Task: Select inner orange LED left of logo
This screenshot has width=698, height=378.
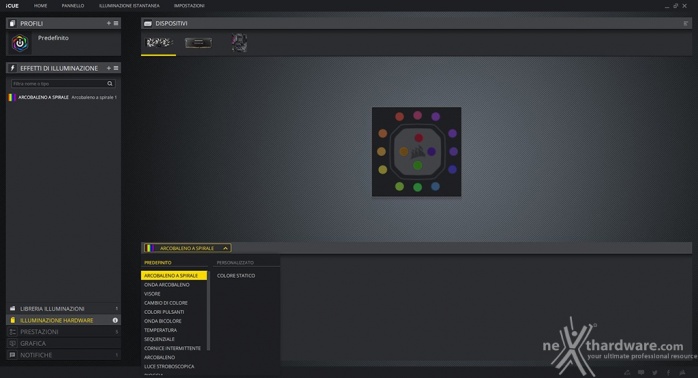Action: pyautogui.click(x=403, y=152)
